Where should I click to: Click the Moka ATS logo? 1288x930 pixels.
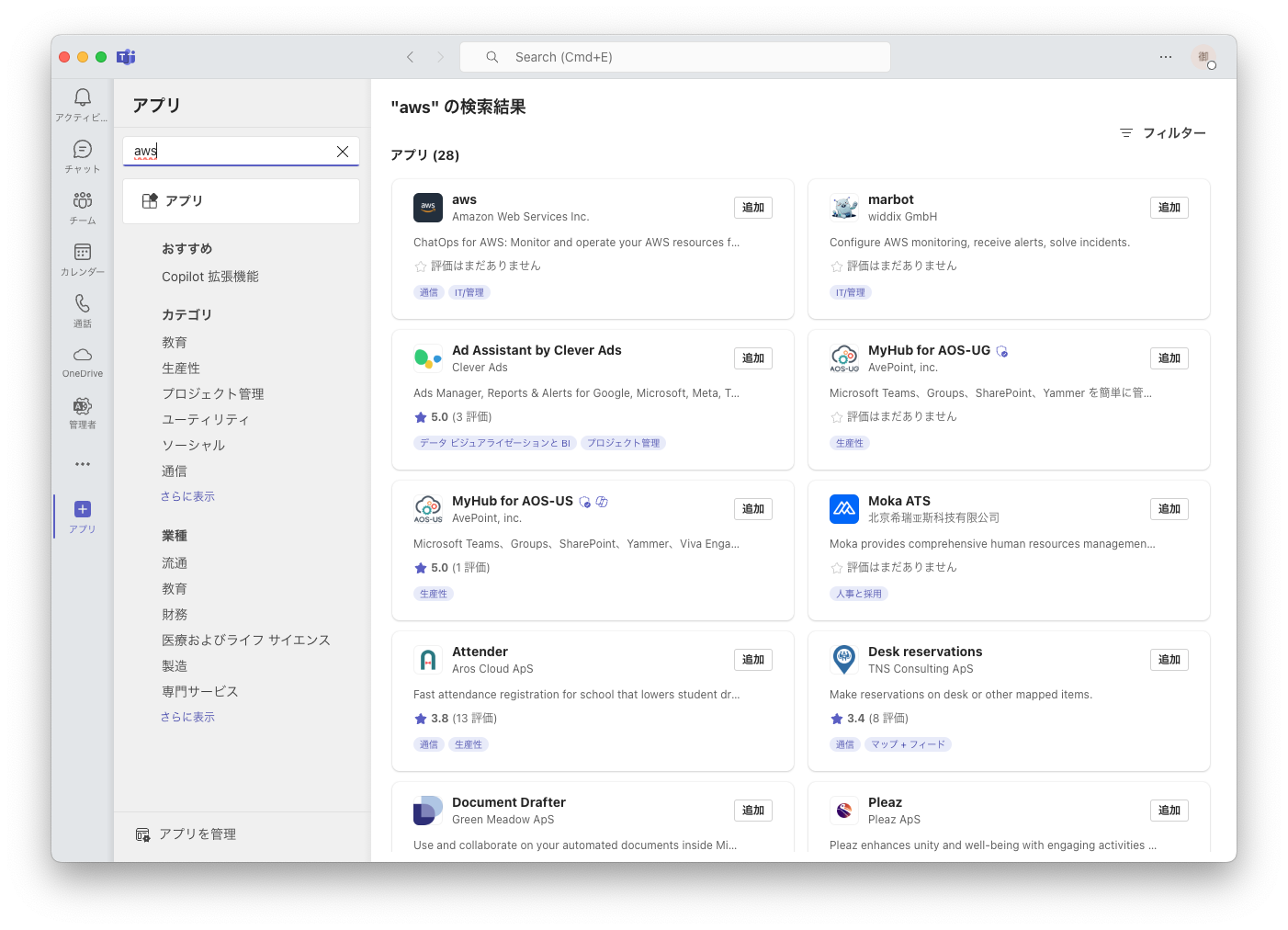pos(844,509)
